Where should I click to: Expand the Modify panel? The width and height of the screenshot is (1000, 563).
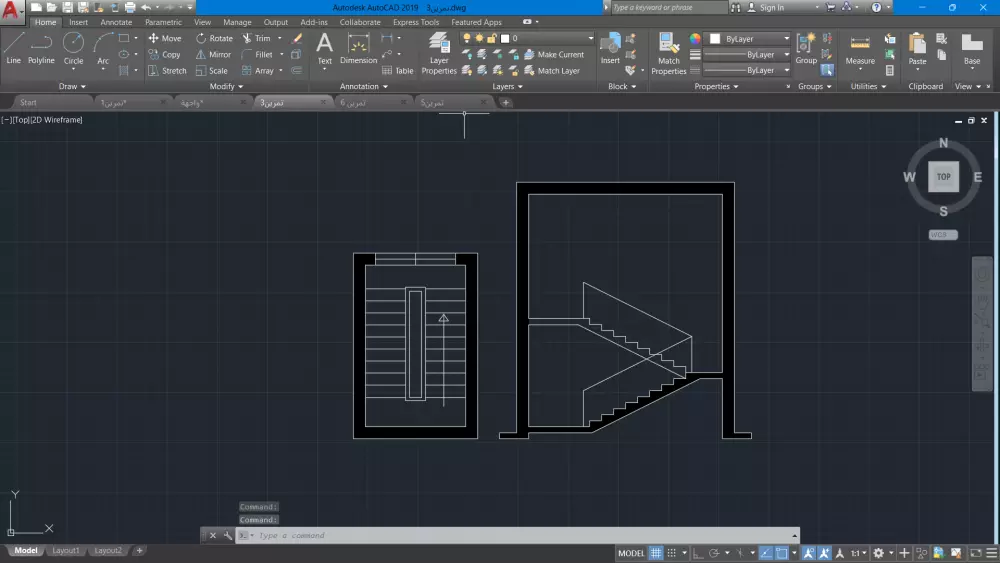point(226,86)
